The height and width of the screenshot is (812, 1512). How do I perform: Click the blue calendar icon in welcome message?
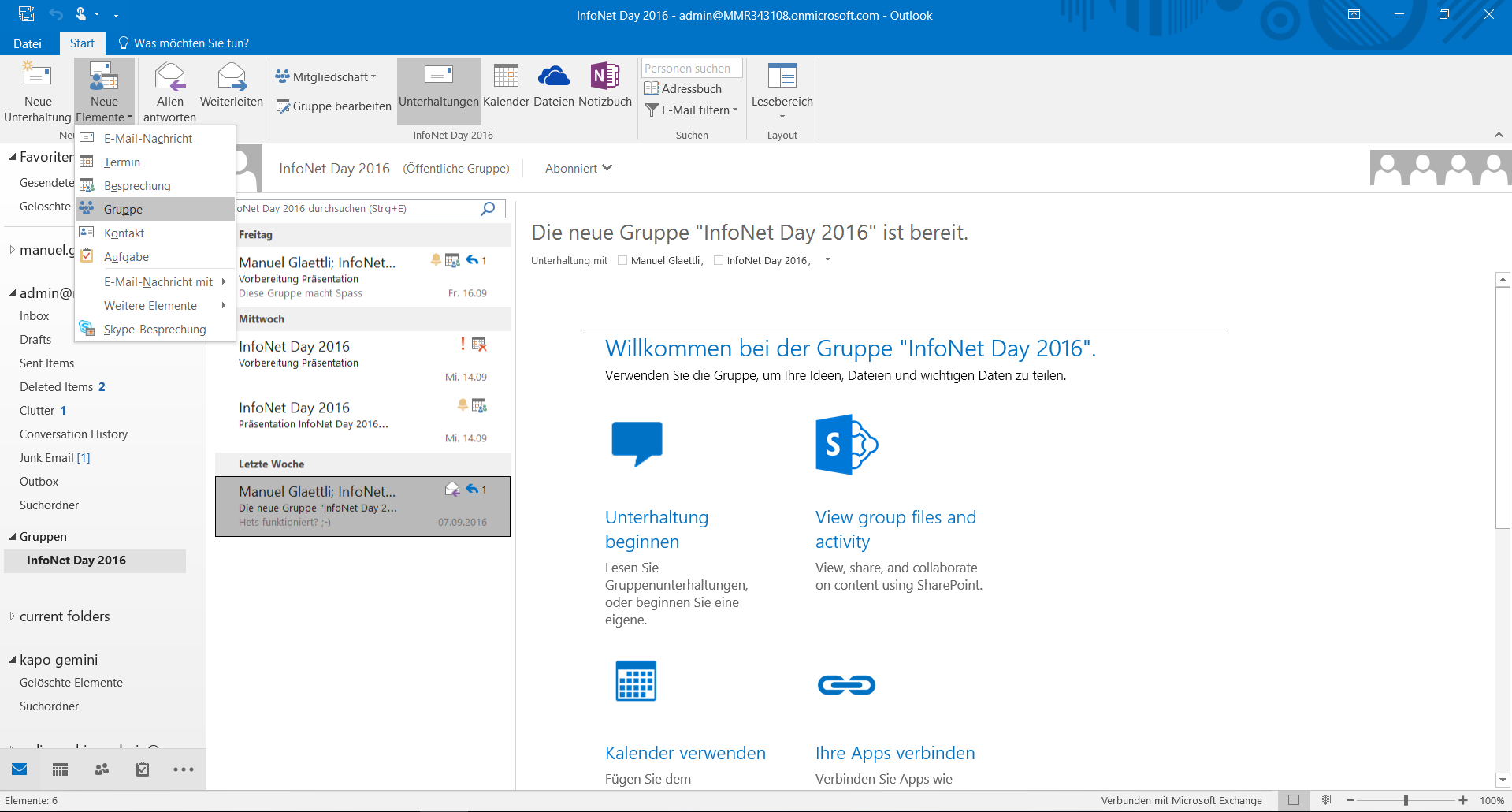(636, 681)
